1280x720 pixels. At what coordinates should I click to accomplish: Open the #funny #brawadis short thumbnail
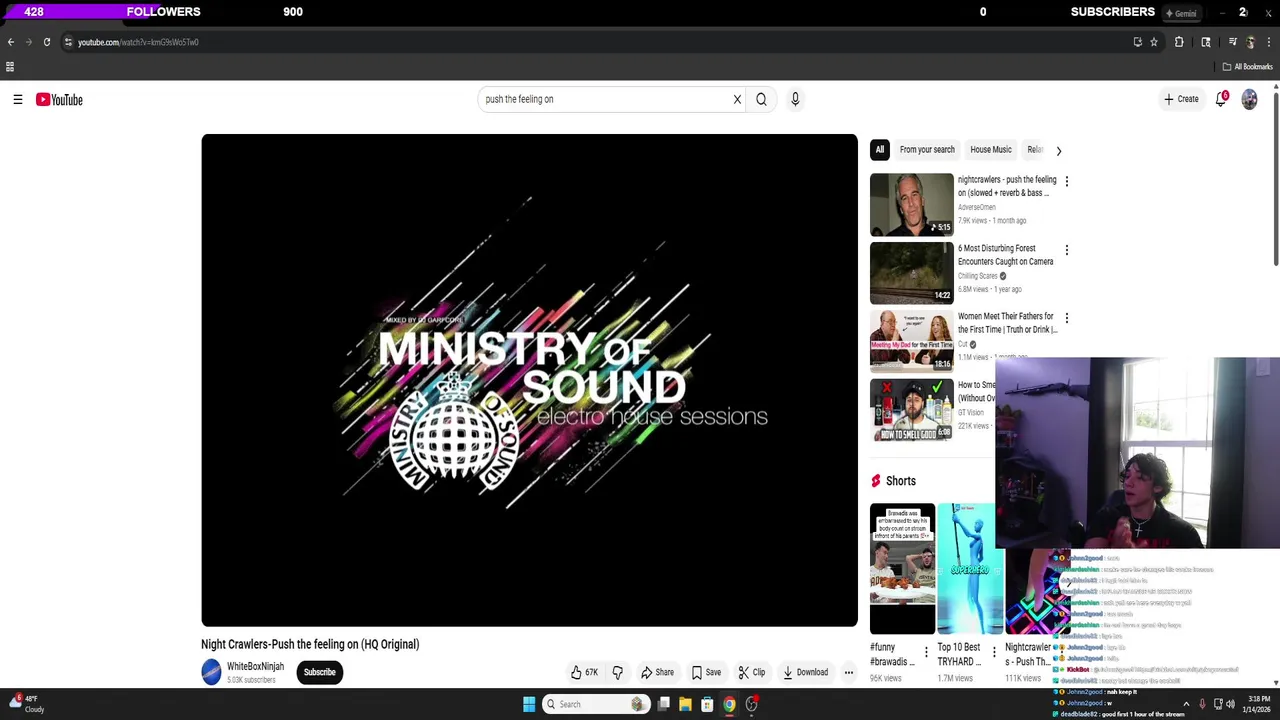coord(902,569)
